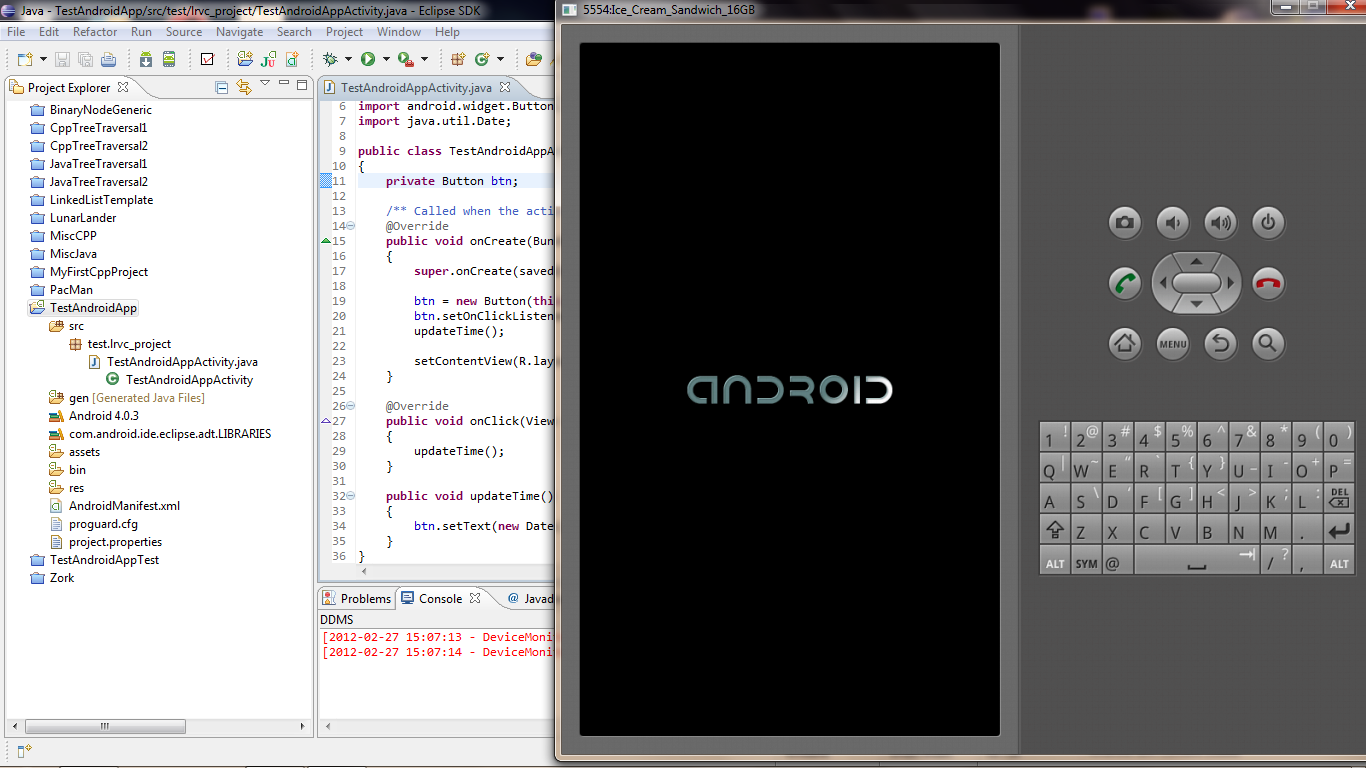Open the Refactor menu
This screenshot has width=1366, height=768.
(95, 32)
